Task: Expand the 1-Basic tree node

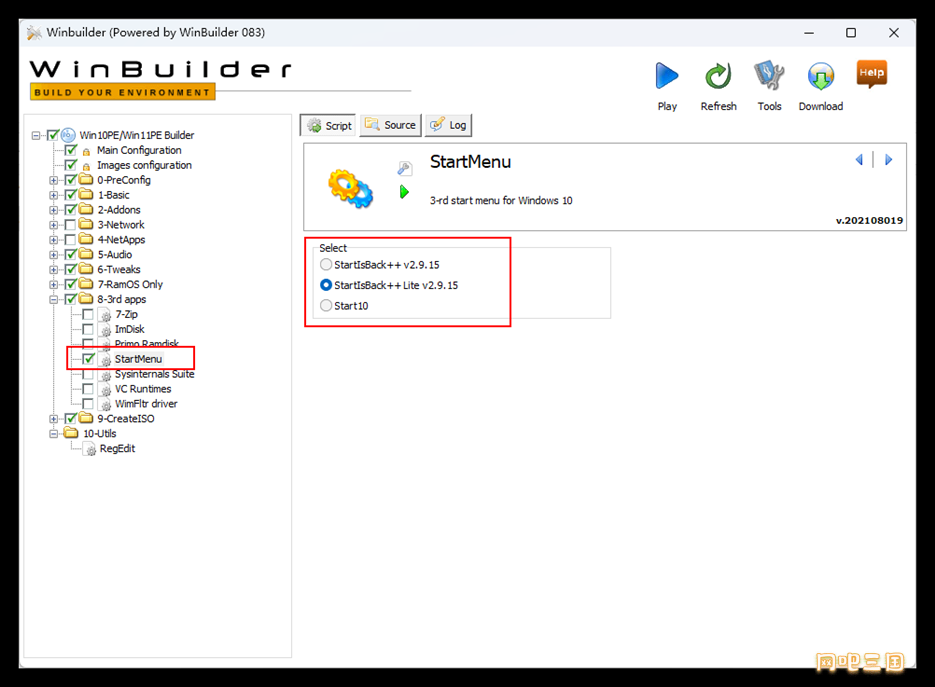Action: point(54,195)
